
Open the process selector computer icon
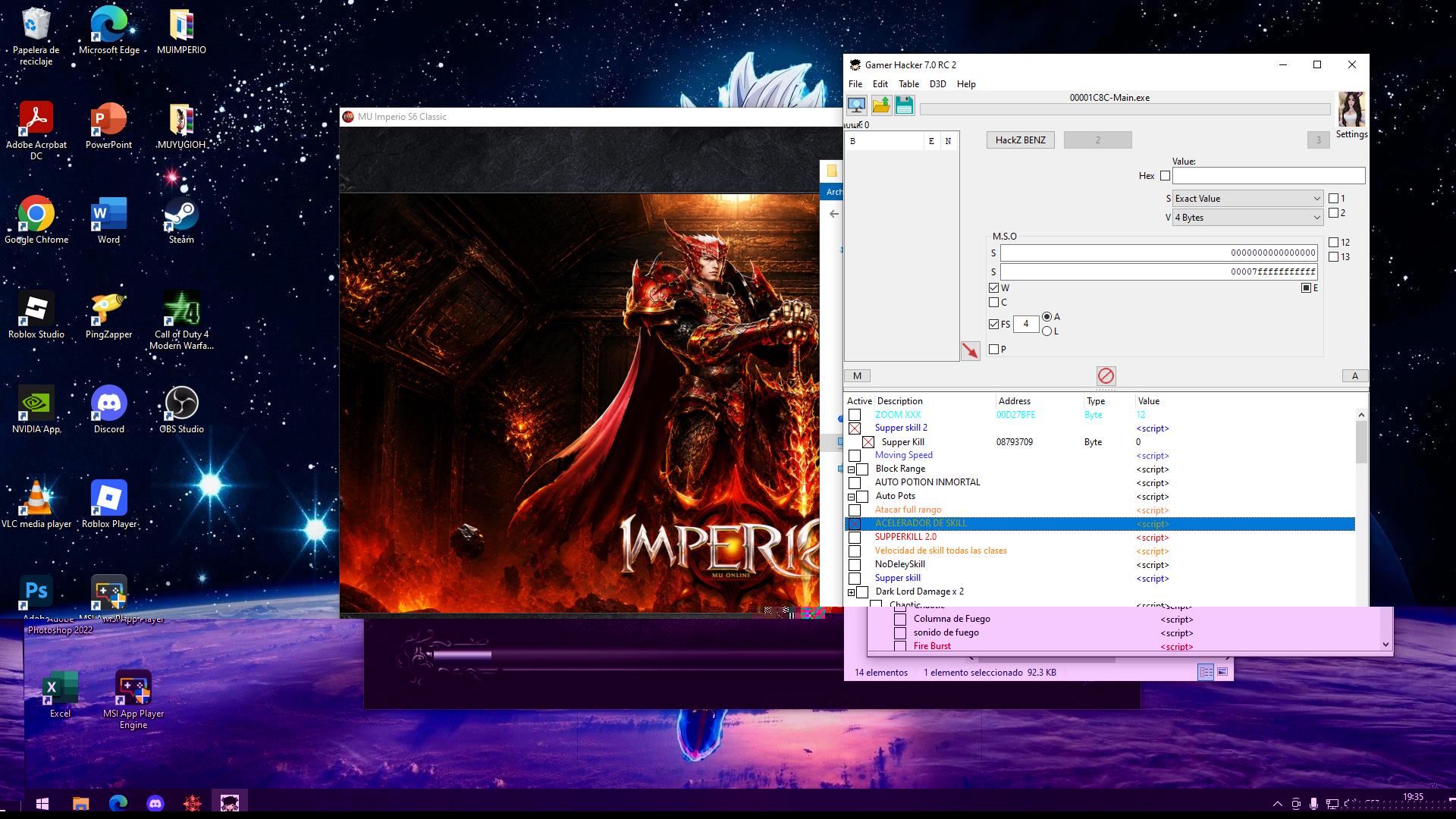(x=856, y=105)
